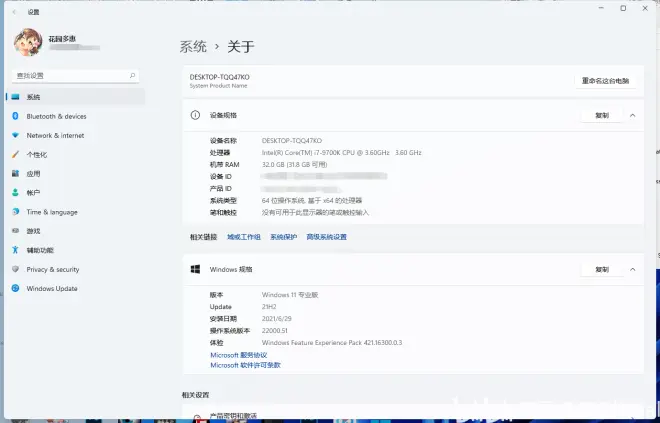Click the 22000.51 OS build value

pos(274,331)
